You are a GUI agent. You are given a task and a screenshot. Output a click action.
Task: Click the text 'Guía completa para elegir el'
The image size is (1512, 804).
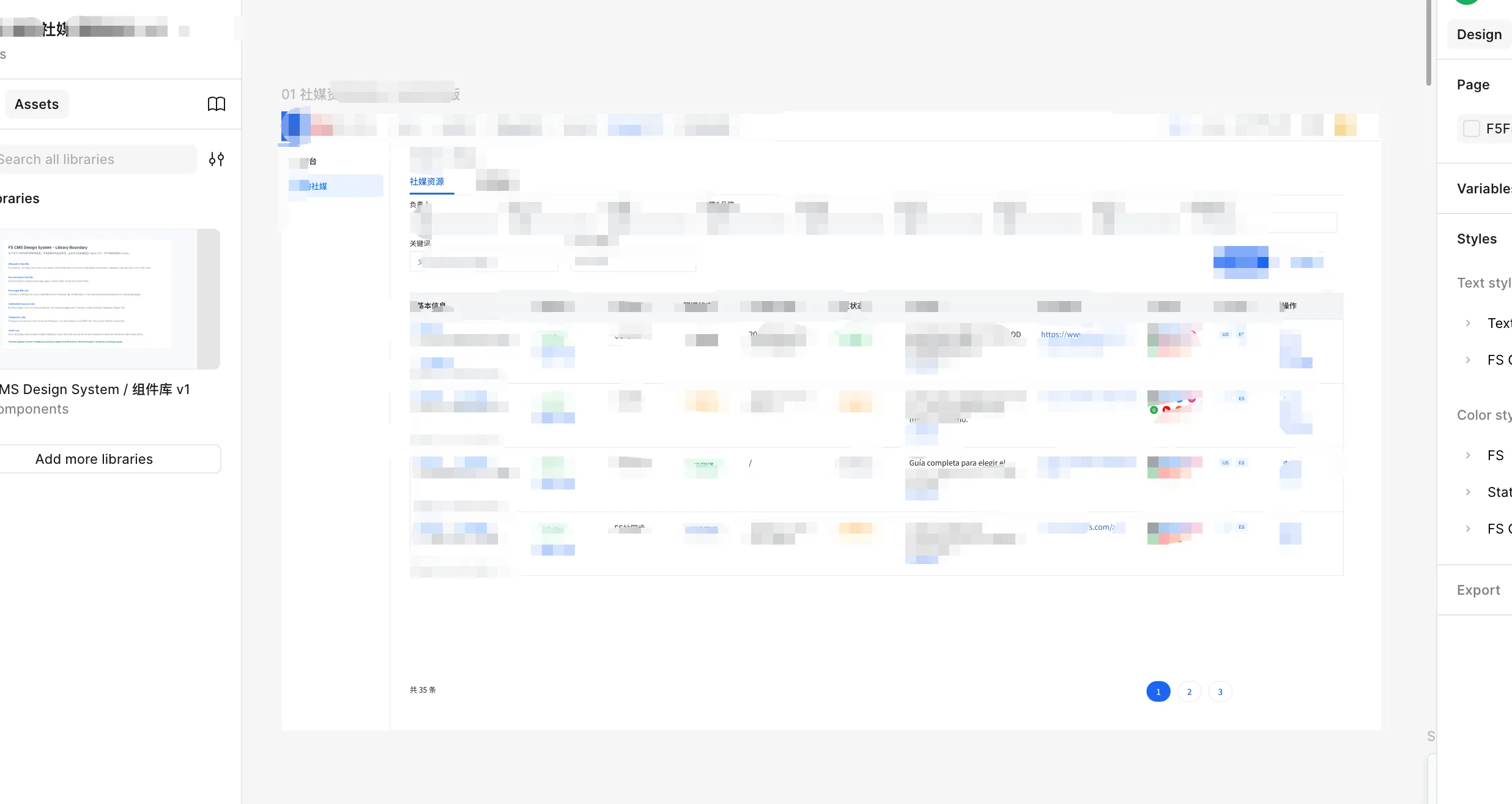[x=957, y=463]
